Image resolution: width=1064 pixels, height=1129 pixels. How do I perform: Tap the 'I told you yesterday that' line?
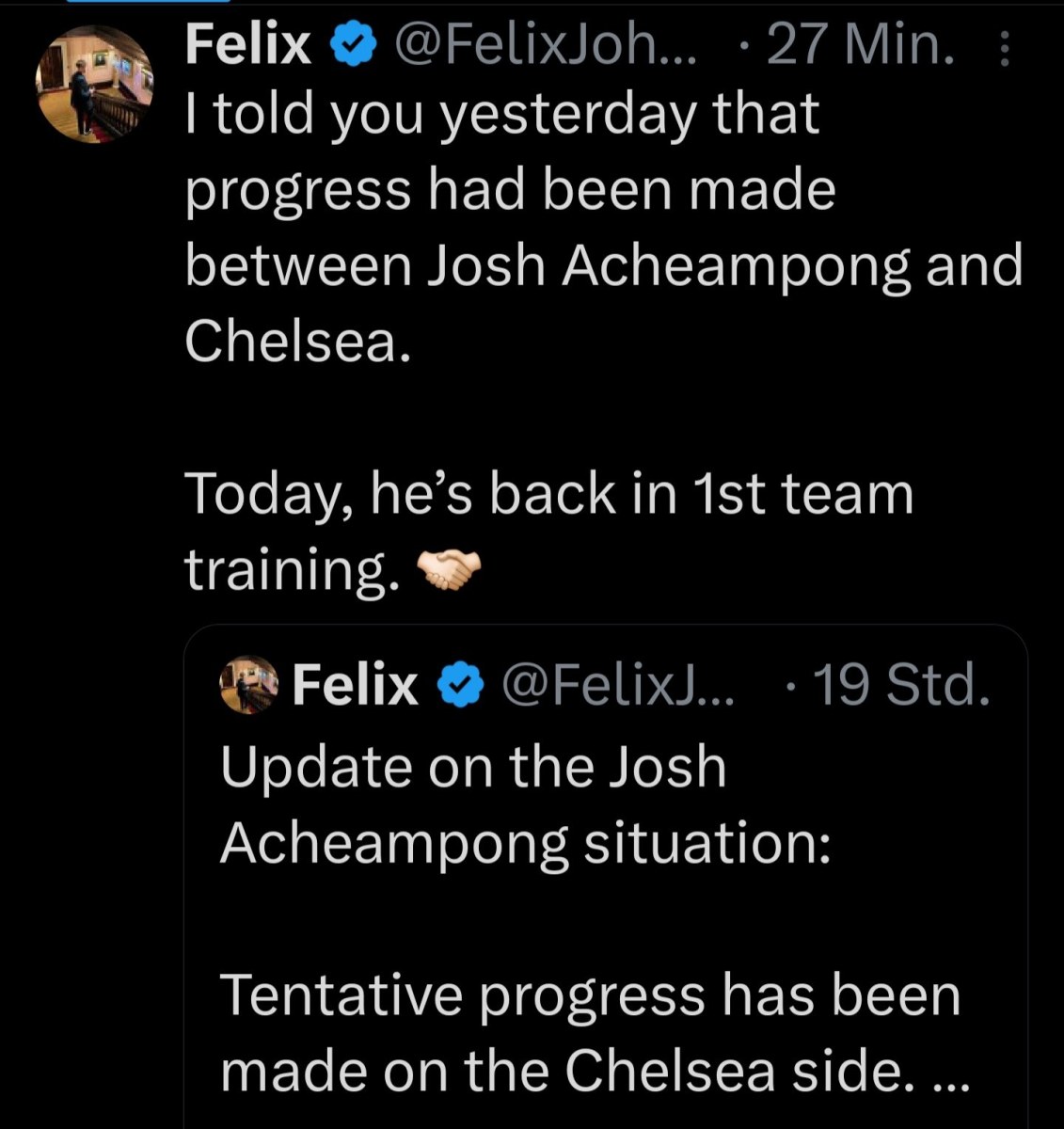coord(502,115)
